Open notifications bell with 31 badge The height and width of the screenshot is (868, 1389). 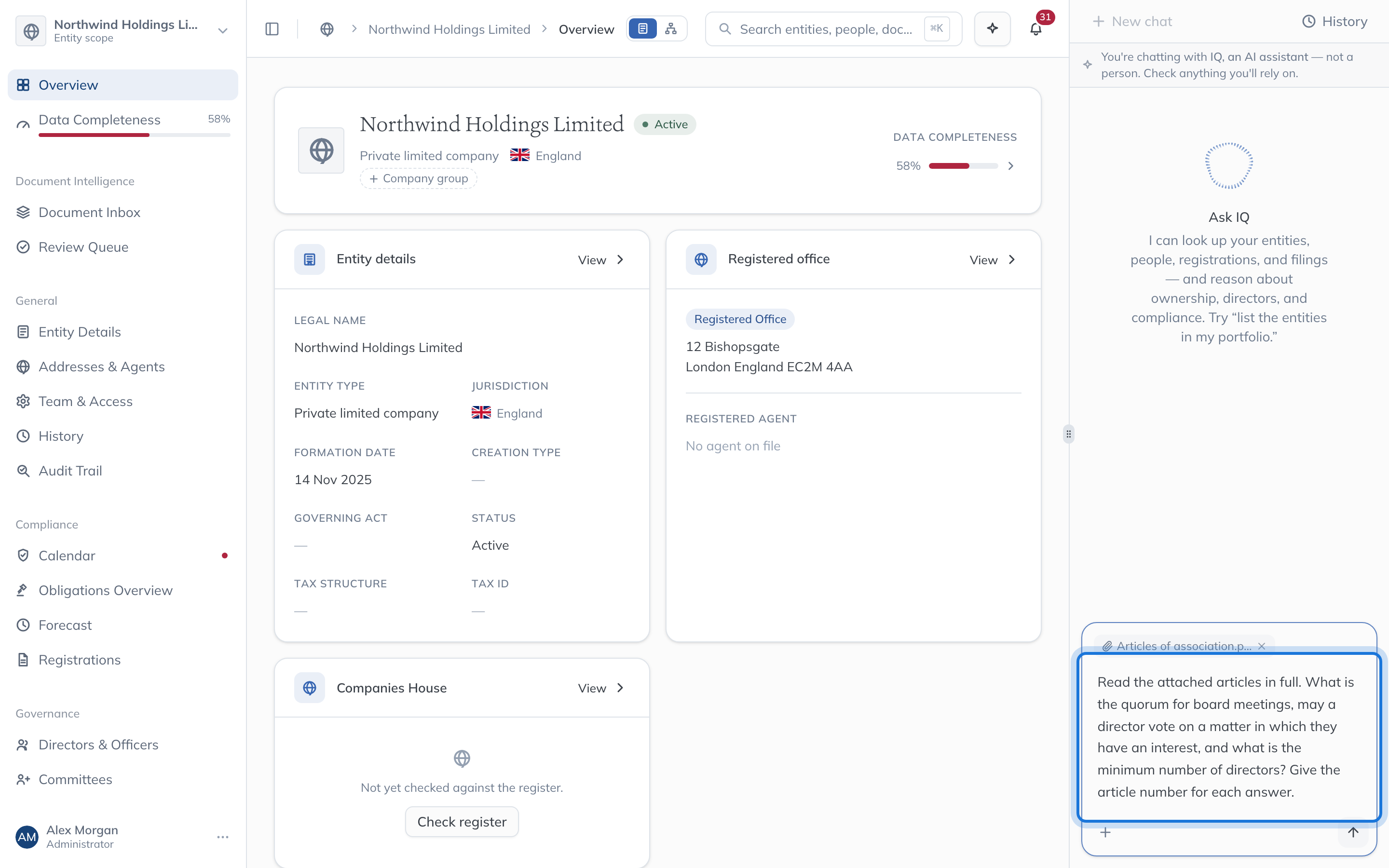pos(1036,29)
